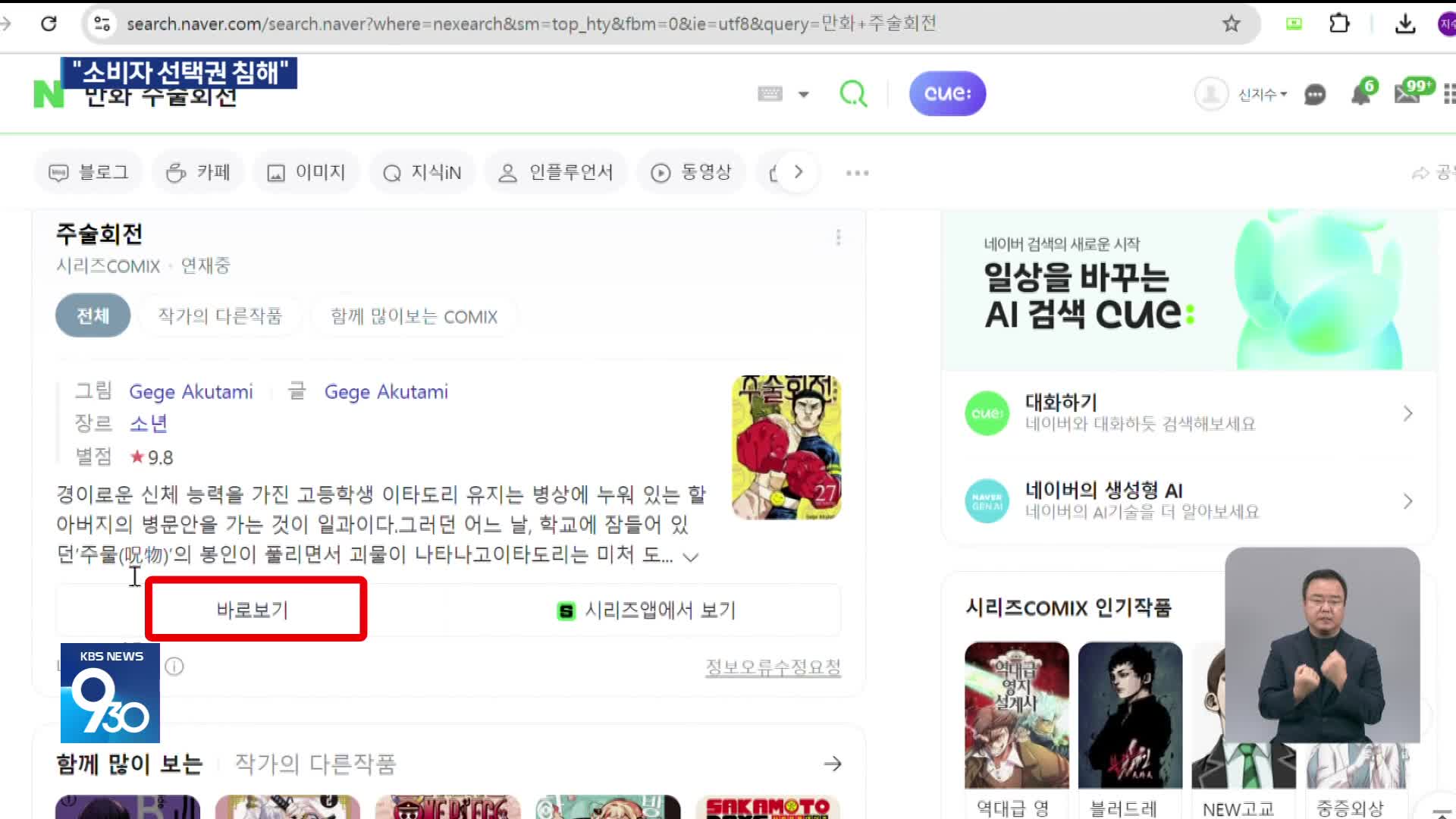Bookmark this page with the star icon
1456x819 pixels.
click(x=1232, y=24)
